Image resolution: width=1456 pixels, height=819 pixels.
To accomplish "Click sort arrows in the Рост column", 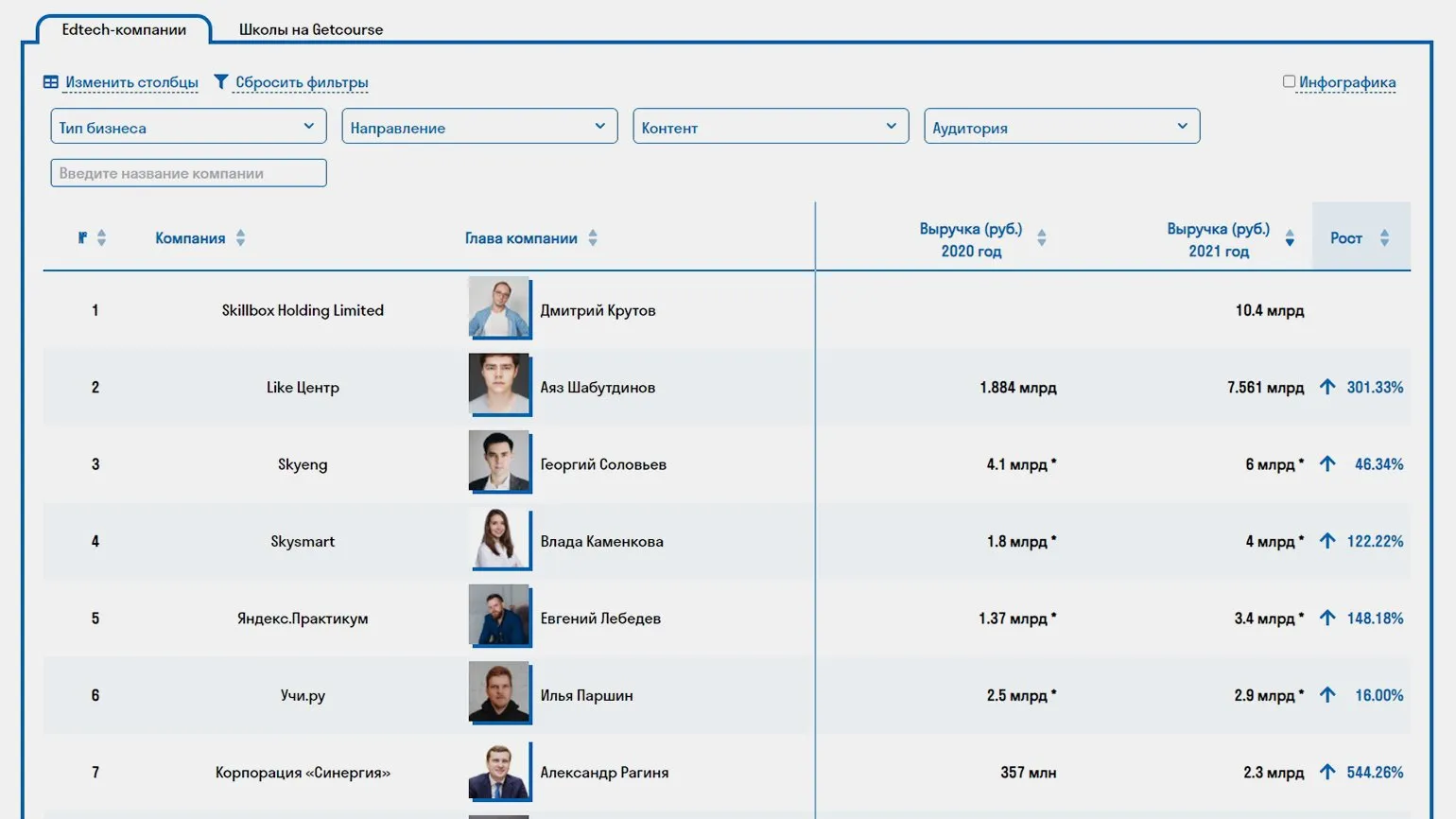I will tap(1384, 238).
